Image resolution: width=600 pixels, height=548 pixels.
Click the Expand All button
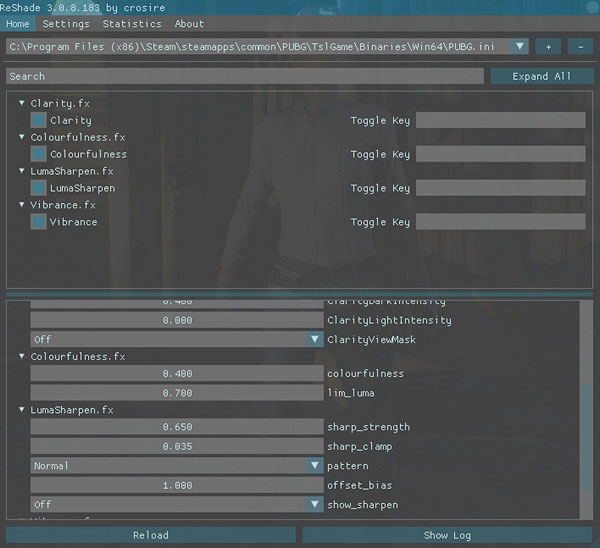point(542,76)
